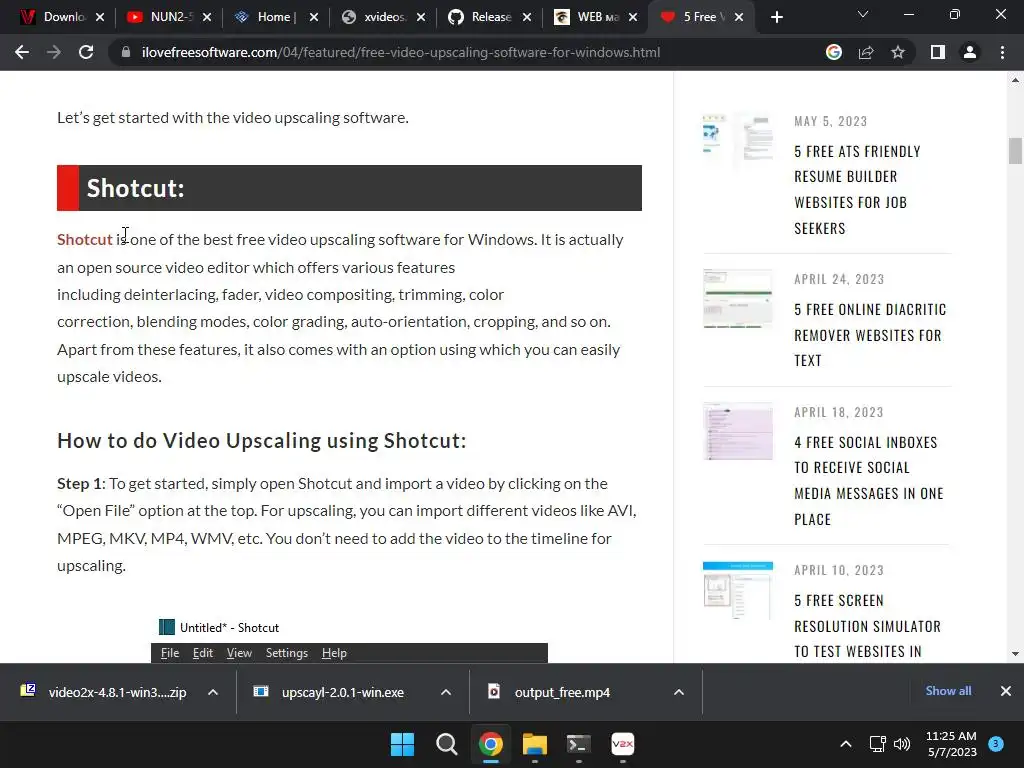Open the Chrome profile menu
Screen dimensions: 1024x768
click(x=970, y=52)
